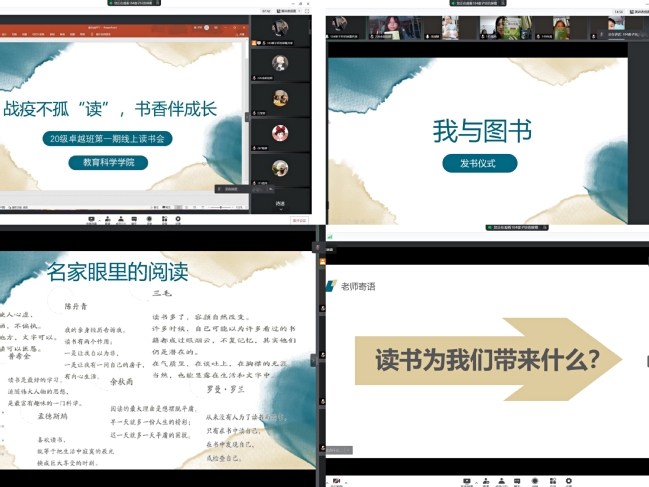Click the invite icon in top-left meeting toolbar

tap(109, 217)
